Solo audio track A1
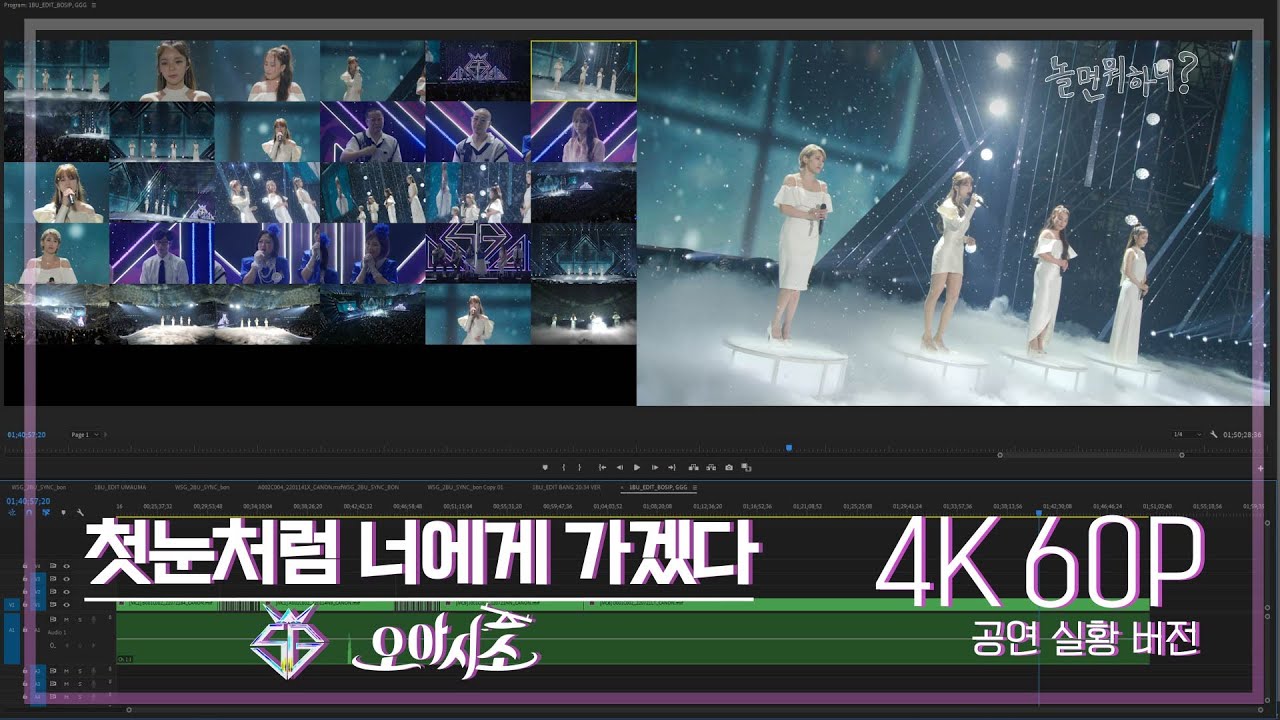This screenshot has height=720, width=1280. pos(80,620)
